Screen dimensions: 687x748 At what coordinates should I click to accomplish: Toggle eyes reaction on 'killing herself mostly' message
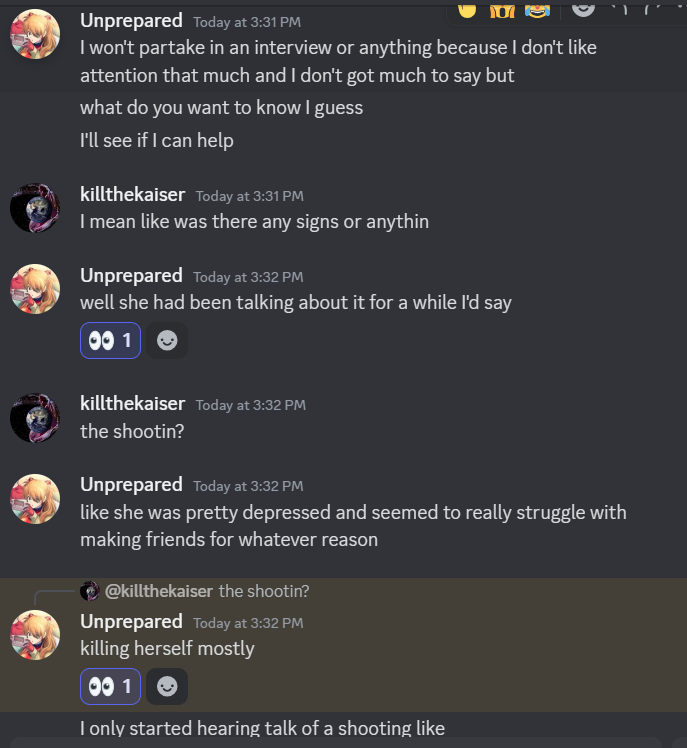(110, 686)
